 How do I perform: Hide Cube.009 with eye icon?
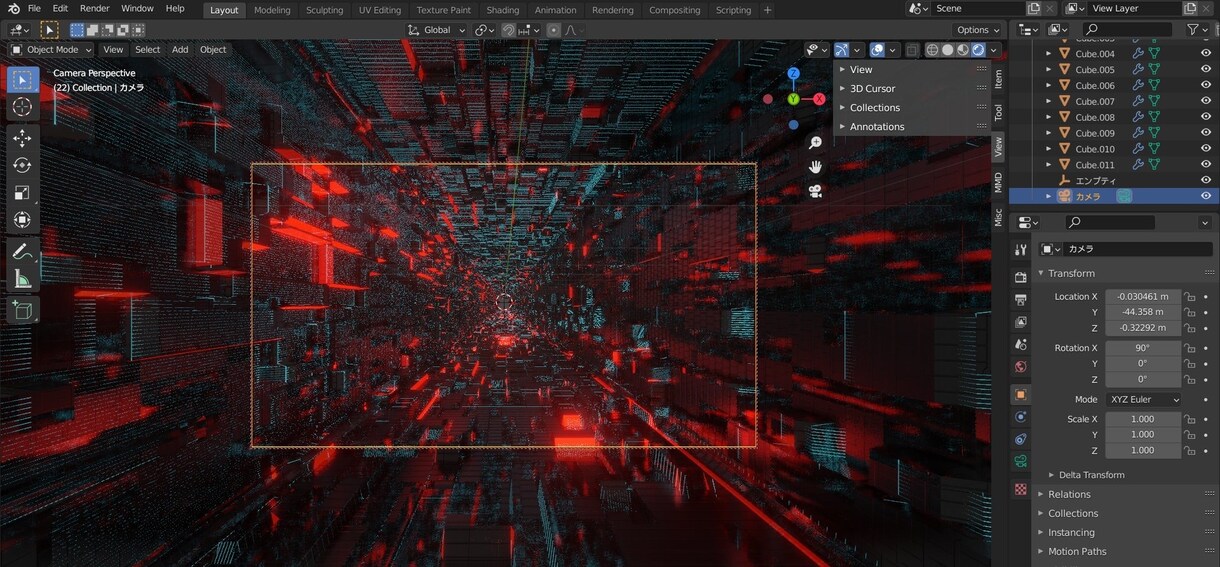pos(1206,133)
